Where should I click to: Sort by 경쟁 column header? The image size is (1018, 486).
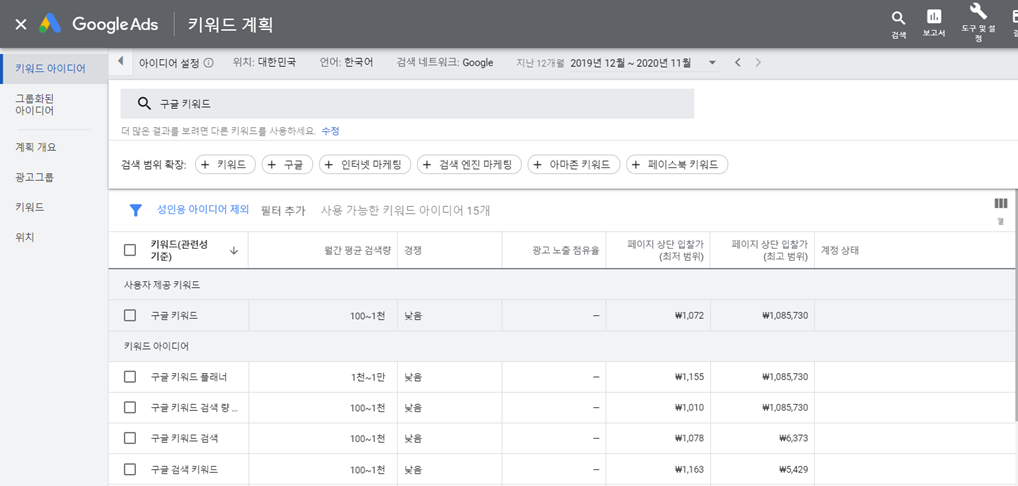pyautogui.click(x=412, y=250)
